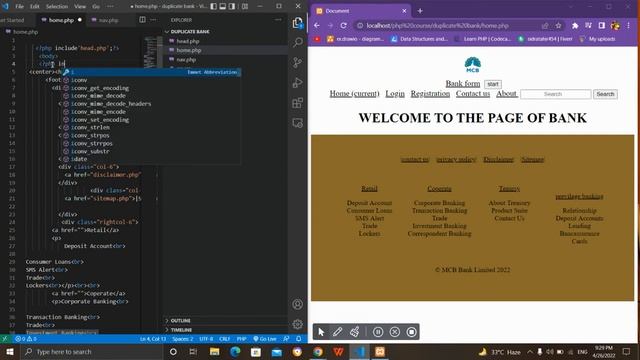640x360 pixels.
Task: Open the Manage gear menu in VS Code
Action: [298, 324]
